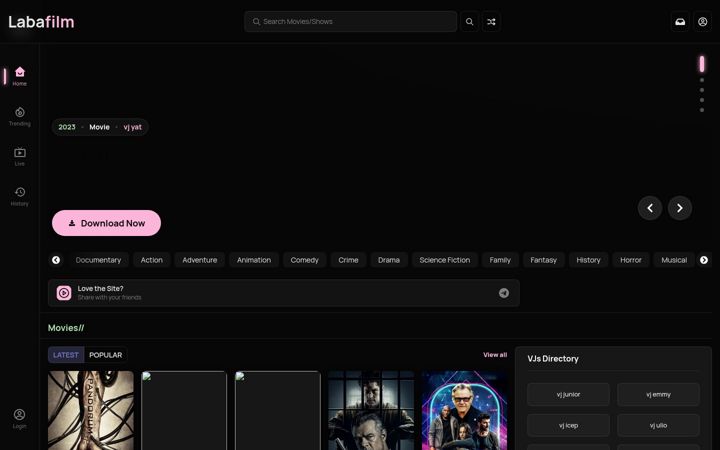This screenshot has height=450, width=720.
Task: Open the View all movies link
Action: [495, 354]
